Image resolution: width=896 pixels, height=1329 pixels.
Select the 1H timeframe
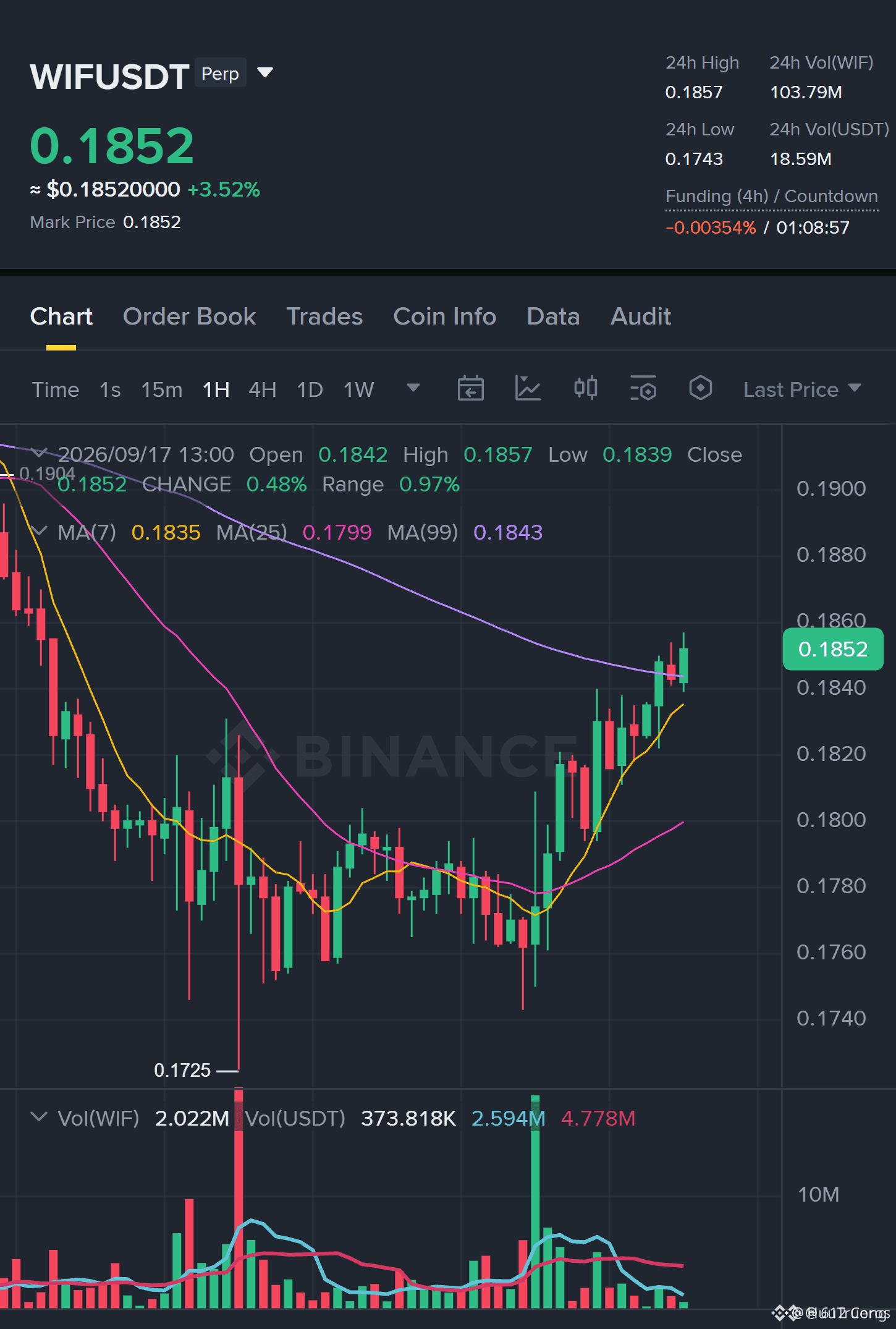[x=216, y=389]
